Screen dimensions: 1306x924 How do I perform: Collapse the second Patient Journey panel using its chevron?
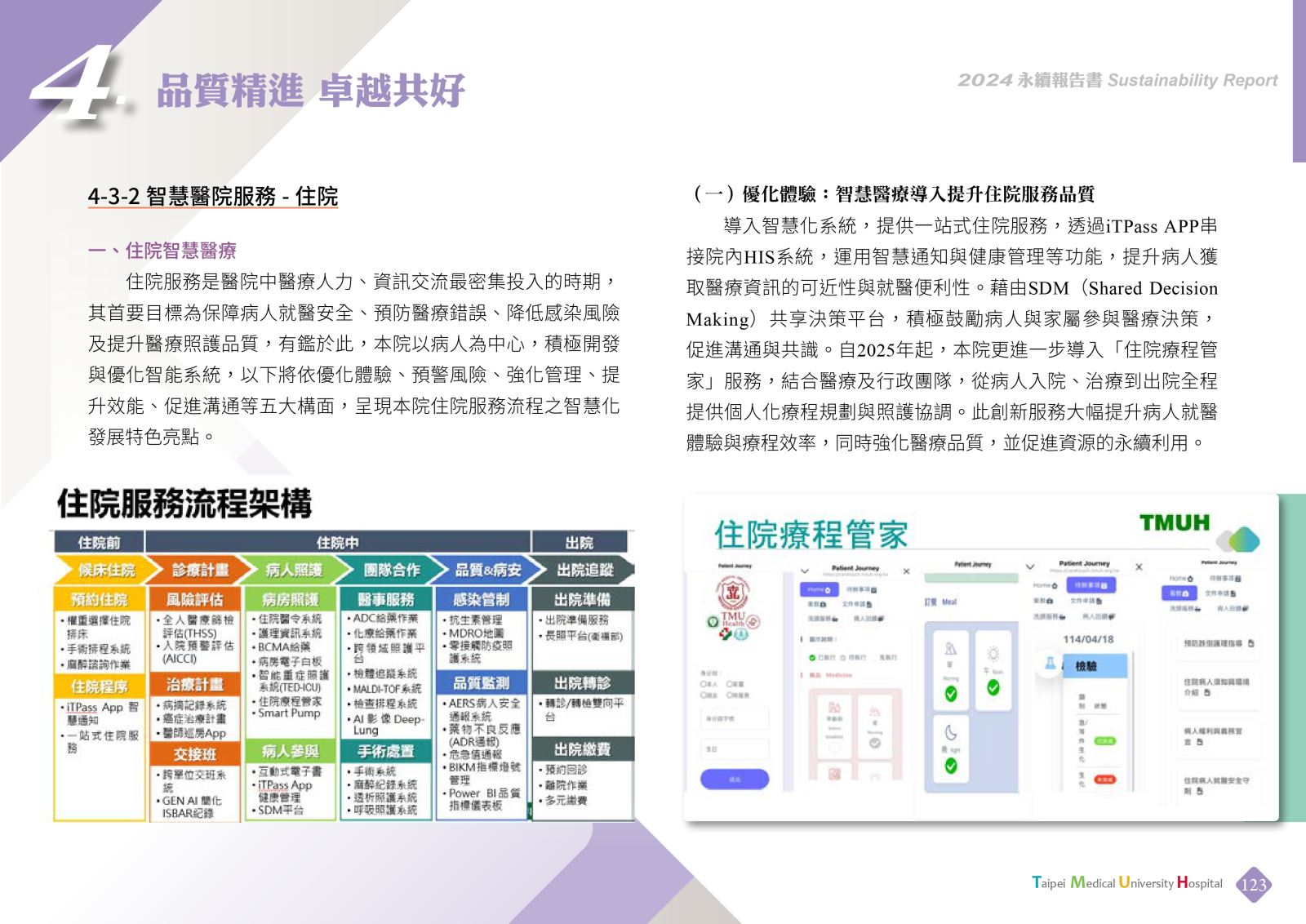805,571
